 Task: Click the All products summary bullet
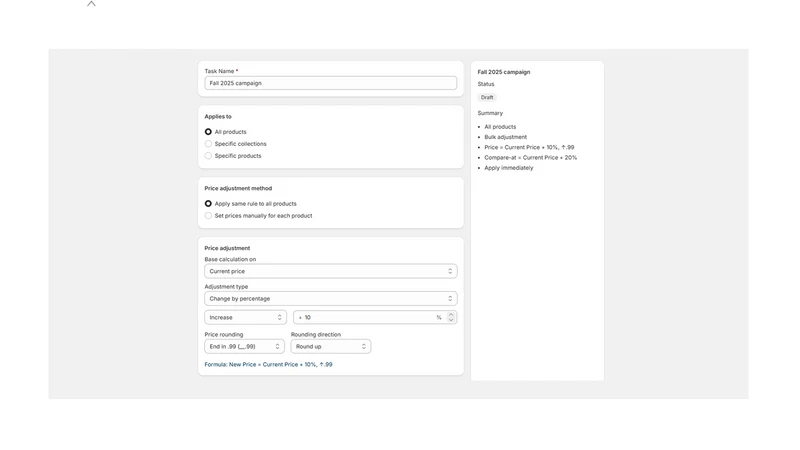(500, 127)
